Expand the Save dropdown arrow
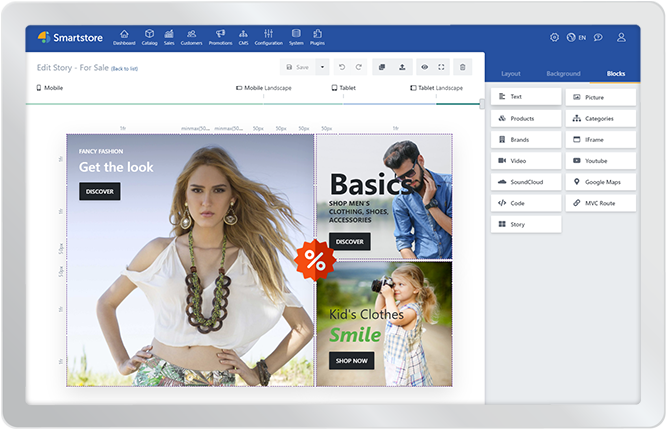The width and height of the screenshot is (666, 430). click(322, 67)
